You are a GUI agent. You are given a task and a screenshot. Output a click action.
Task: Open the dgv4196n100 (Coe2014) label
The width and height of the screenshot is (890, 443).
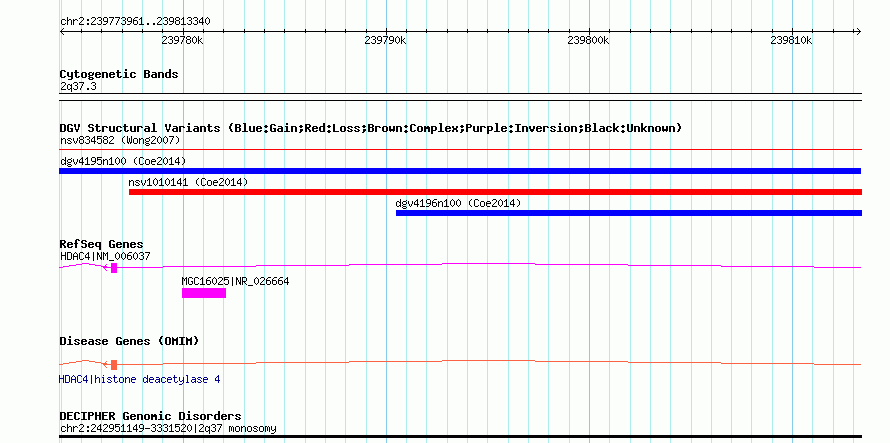tap(458, 203)
